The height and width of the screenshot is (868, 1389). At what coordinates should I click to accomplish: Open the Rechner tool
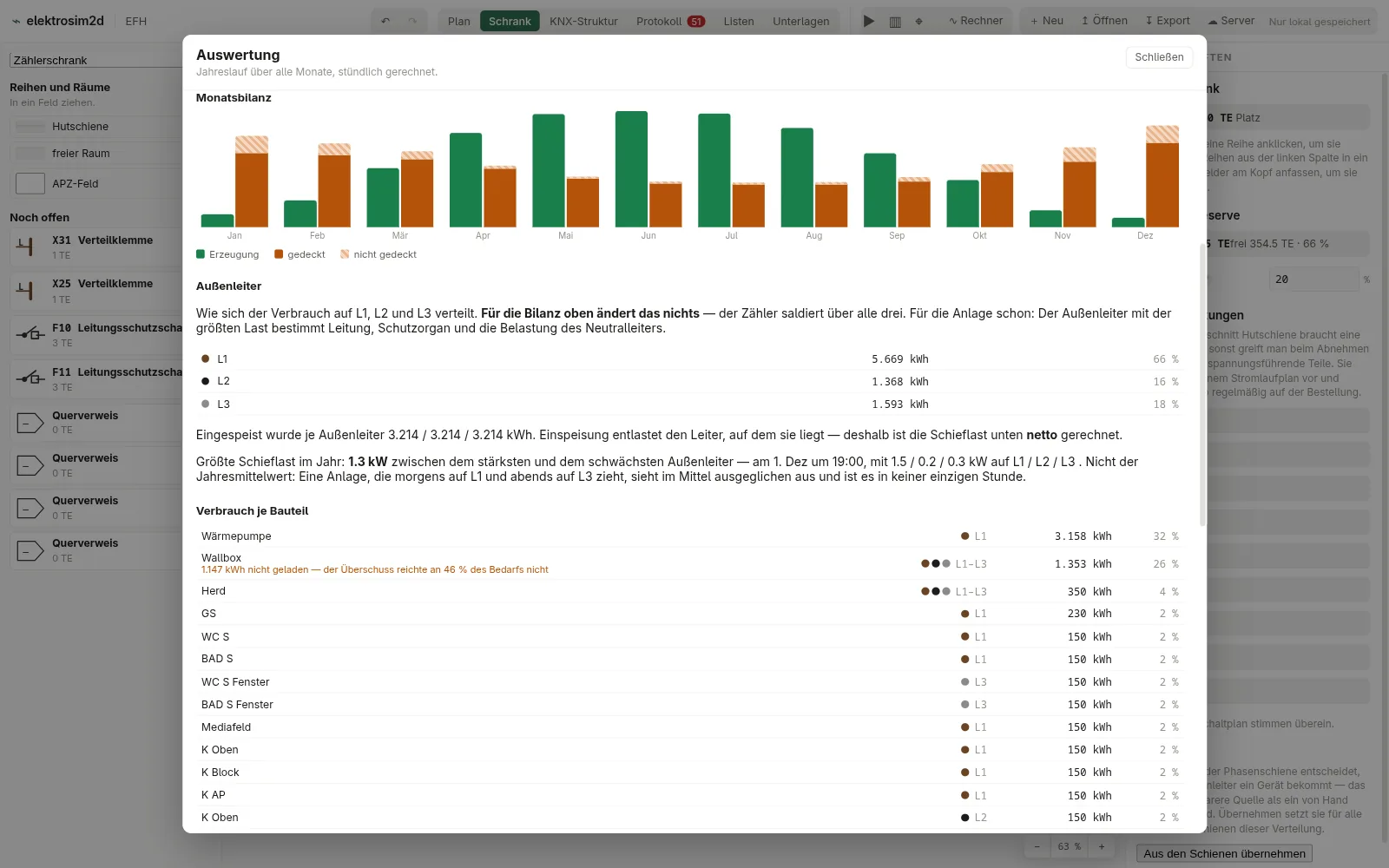pyautogui.click(x=975, y=21)
